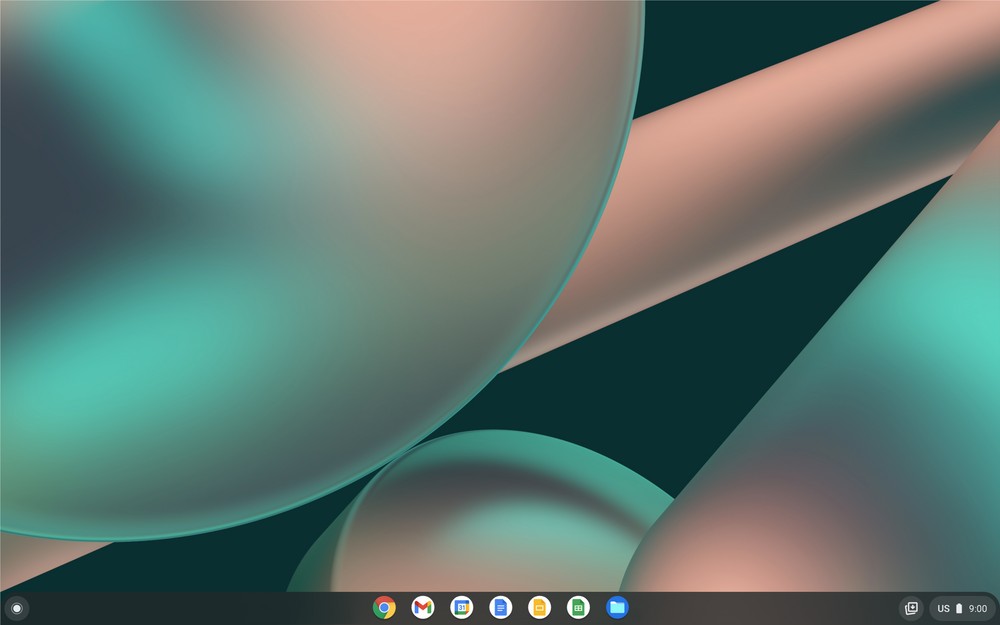1000x625 pixels.
Task: Open the Tote holding space icon
Action: click(911, 608)
